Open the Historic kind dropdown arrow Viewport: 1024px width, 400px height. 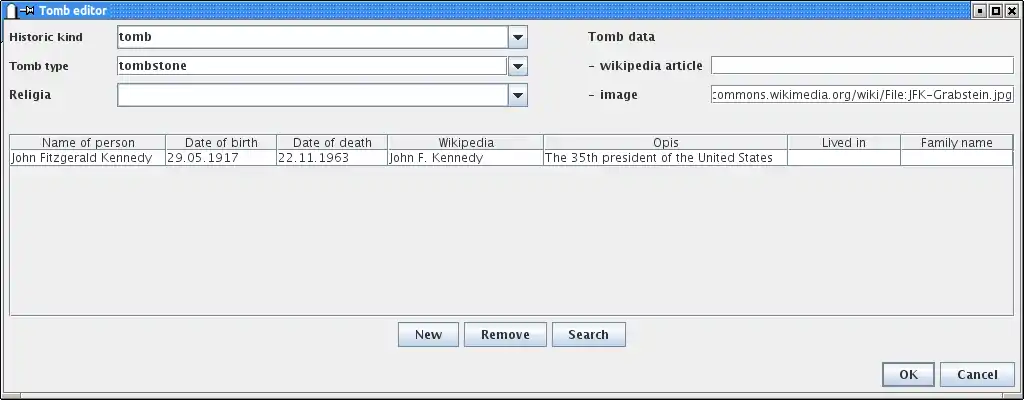click(x=517, y=37)
